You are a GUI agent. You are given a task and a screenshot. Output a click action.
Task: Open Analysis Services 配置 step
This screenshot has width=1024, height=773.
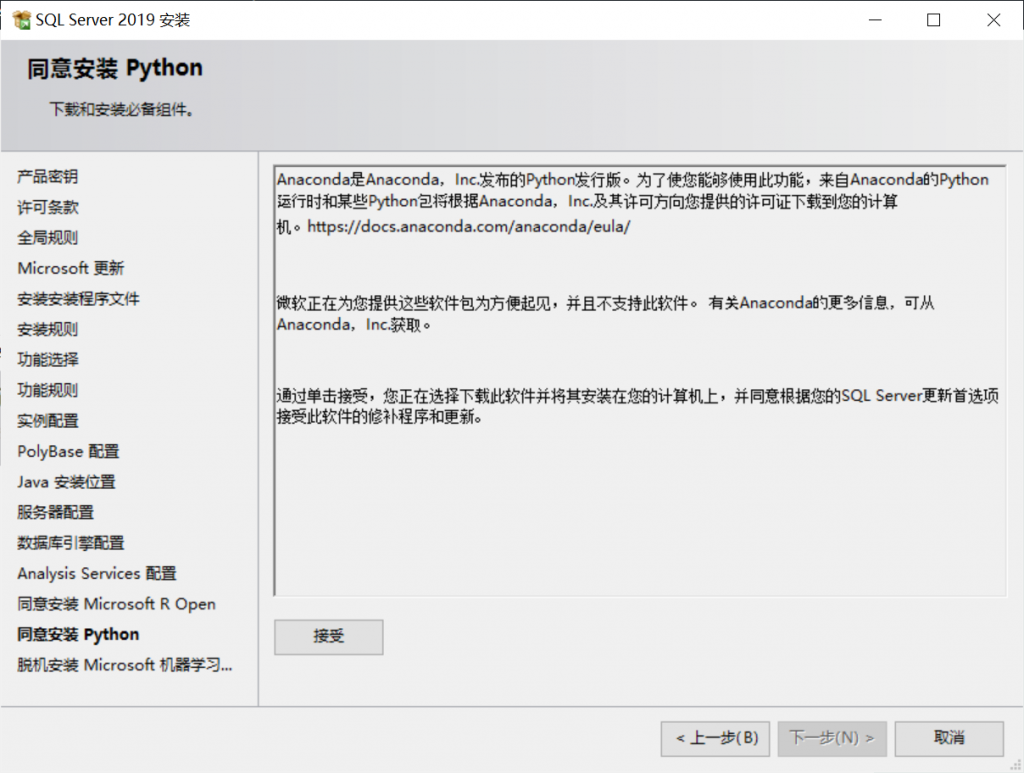(x=96, y=573)
